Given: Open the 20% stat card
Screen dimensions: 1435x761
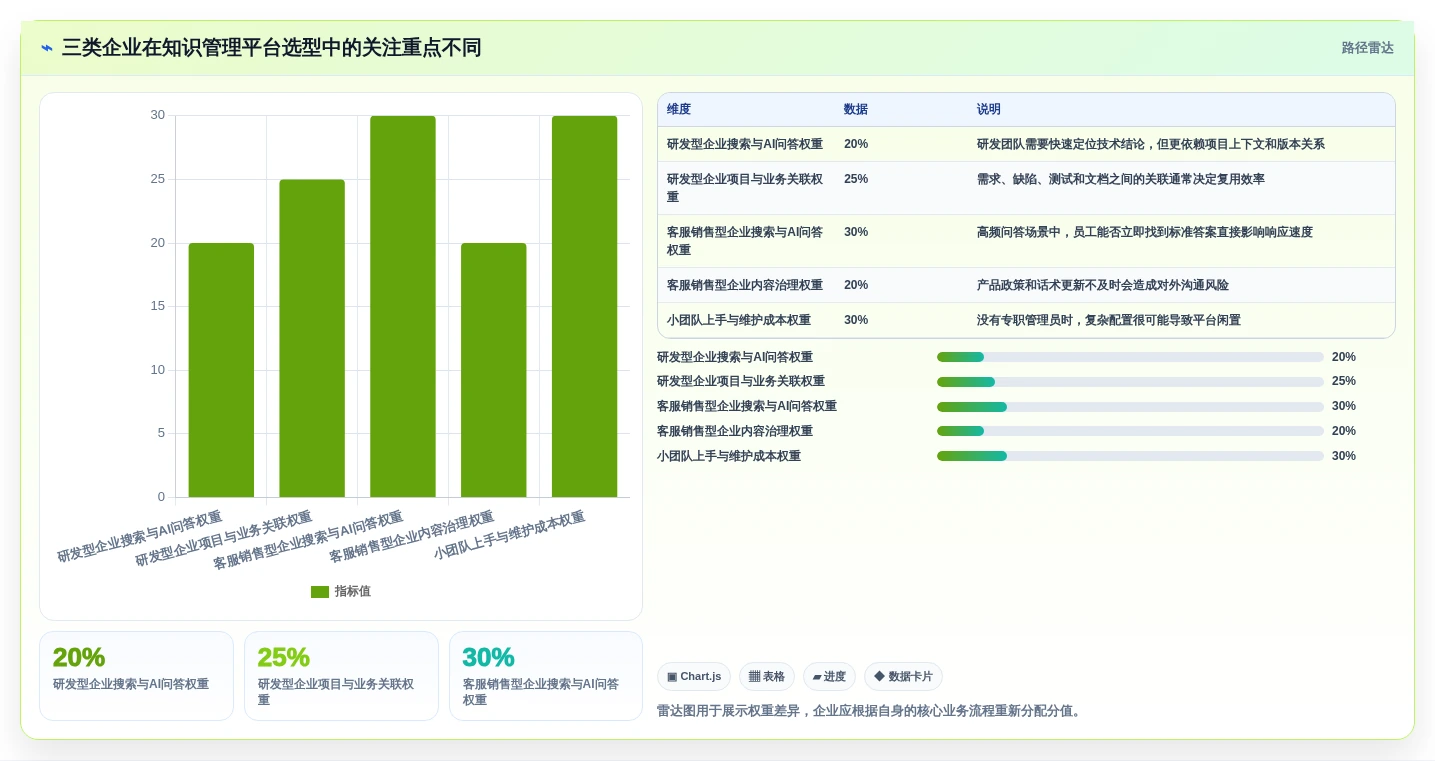Looking at the screenshot, I should click(x=136, y=676).
